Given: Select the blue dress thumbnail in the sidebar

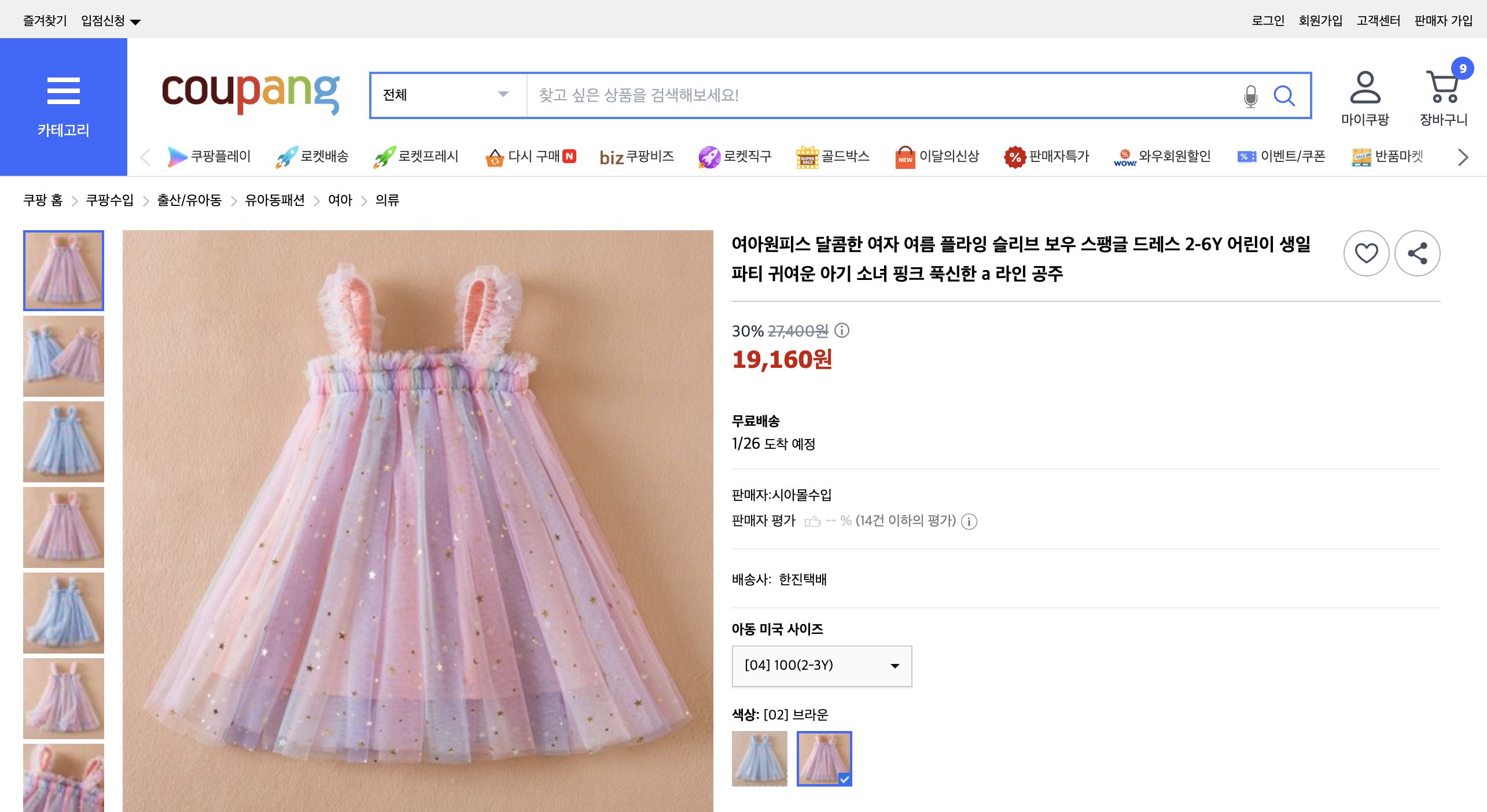Looking at the screenshot, I should [63, 441].
